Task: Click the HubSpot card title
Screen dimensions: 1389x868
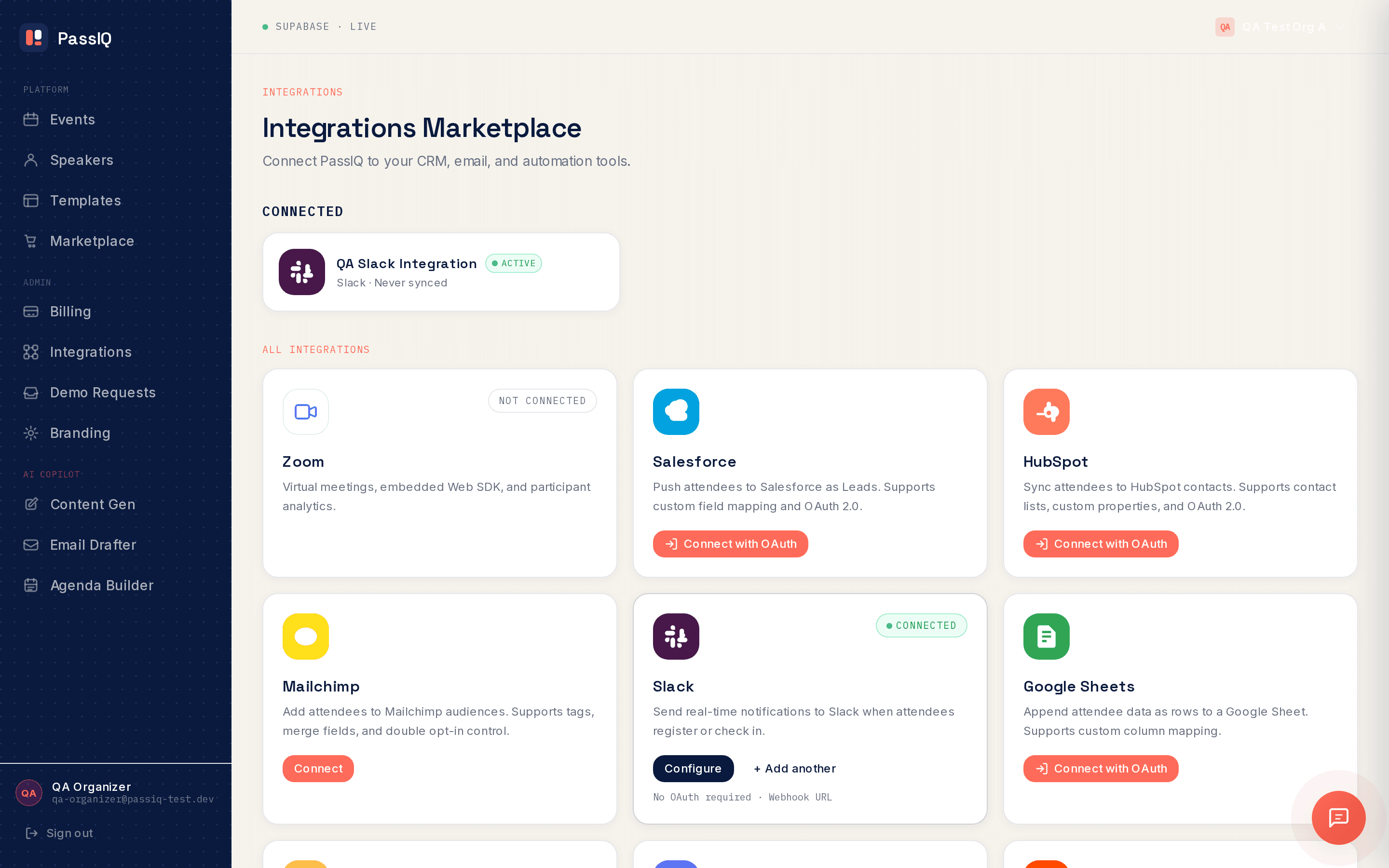Action: coord(1055,461)
